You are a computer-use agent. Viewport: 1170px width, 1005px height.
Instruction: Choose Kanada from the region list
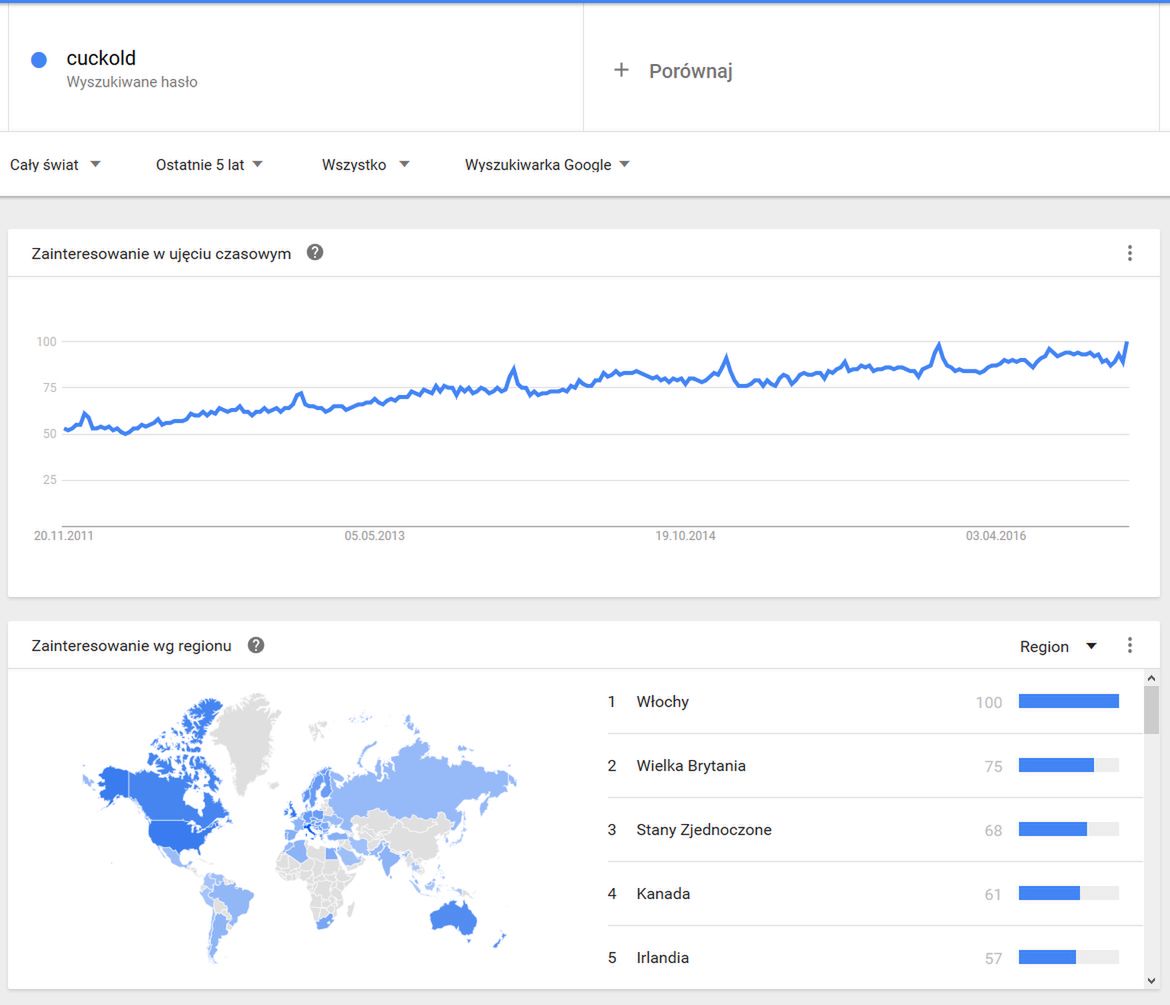pos(663,894)
